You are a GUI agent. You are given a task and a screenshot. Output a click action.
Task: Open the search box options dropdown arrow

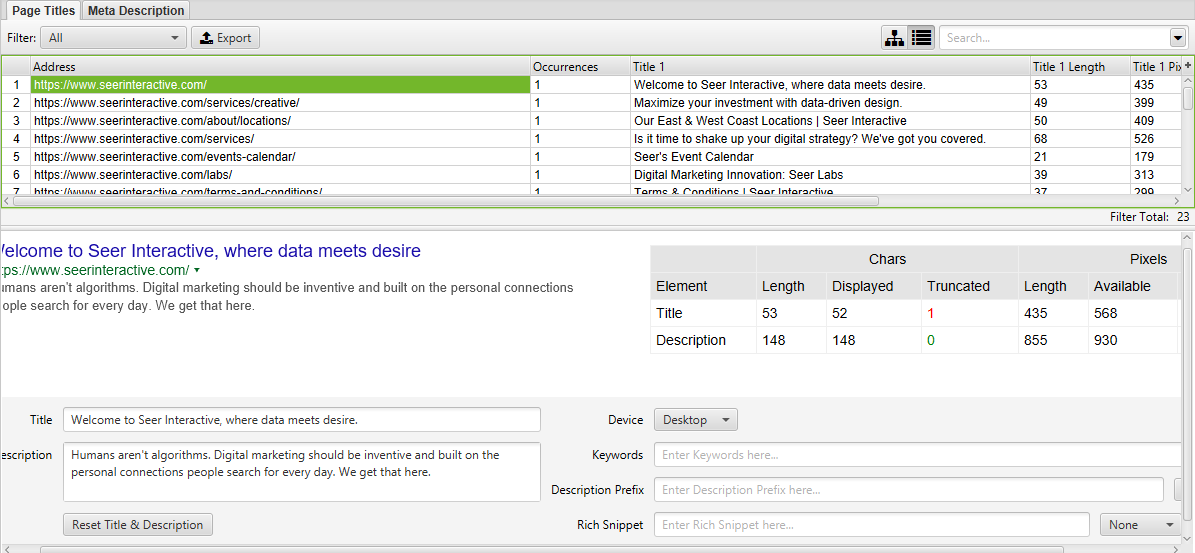coord(1177,38)
